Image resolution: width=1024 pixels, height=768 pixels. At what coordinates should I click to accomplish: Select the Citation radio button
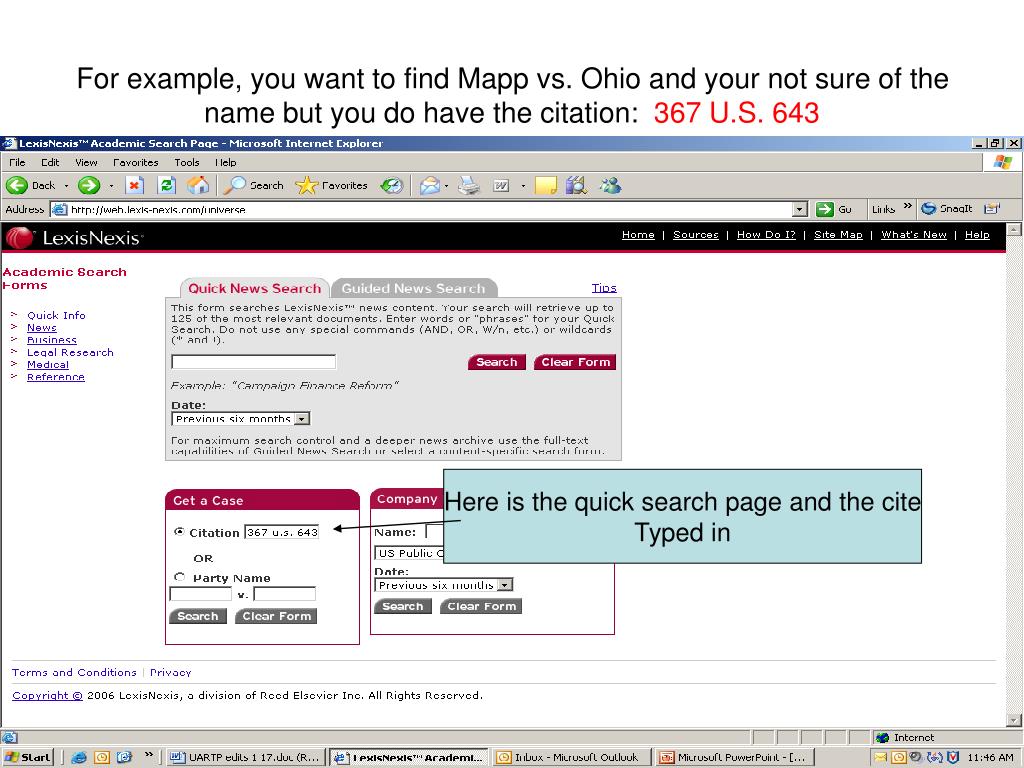click(x=180, y=532)
